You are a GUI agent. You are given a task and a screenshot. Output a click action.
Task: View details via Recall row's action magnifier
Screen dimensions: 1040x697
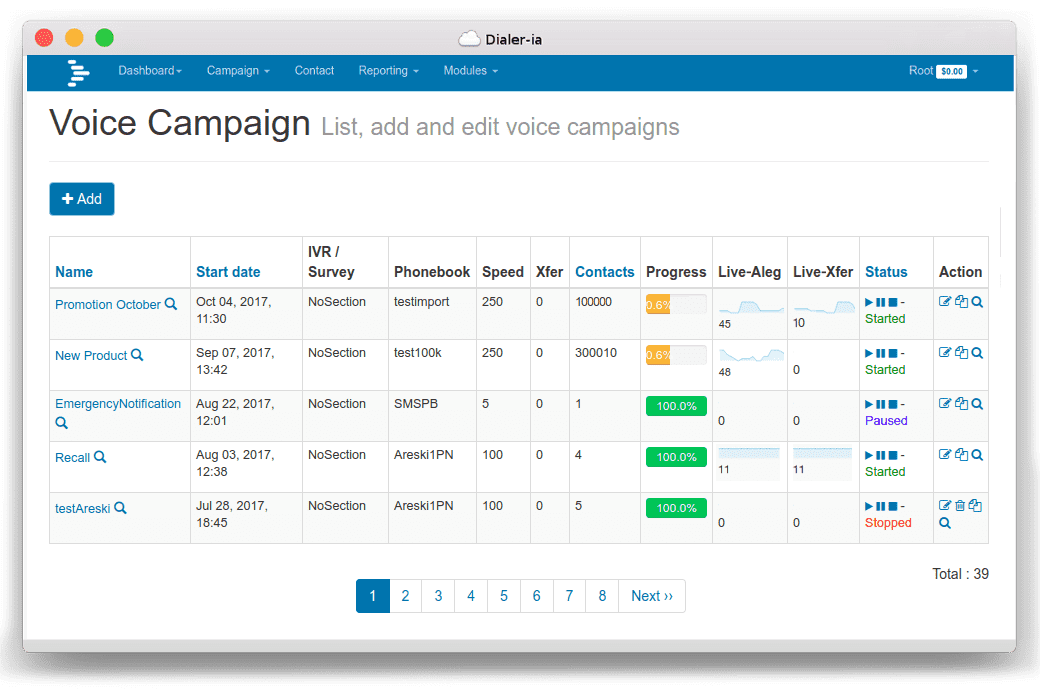coord(977,455)
